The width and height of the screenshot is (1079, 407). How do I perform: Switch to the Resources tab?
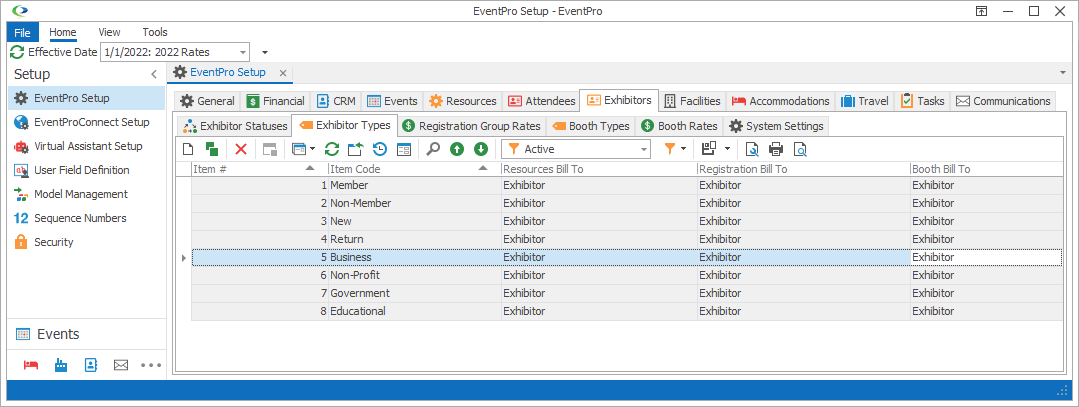pyautogui.click(x=463, y=101)
